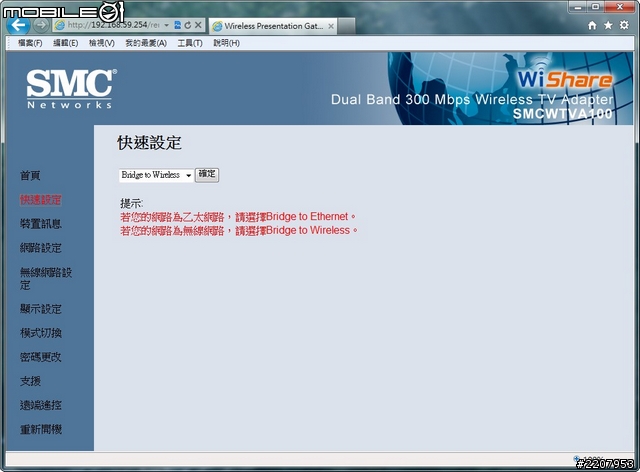Click the WiShare banner logo
This screenshot has height=472, width=640.
pyautogui.click(x=565, y=79)
